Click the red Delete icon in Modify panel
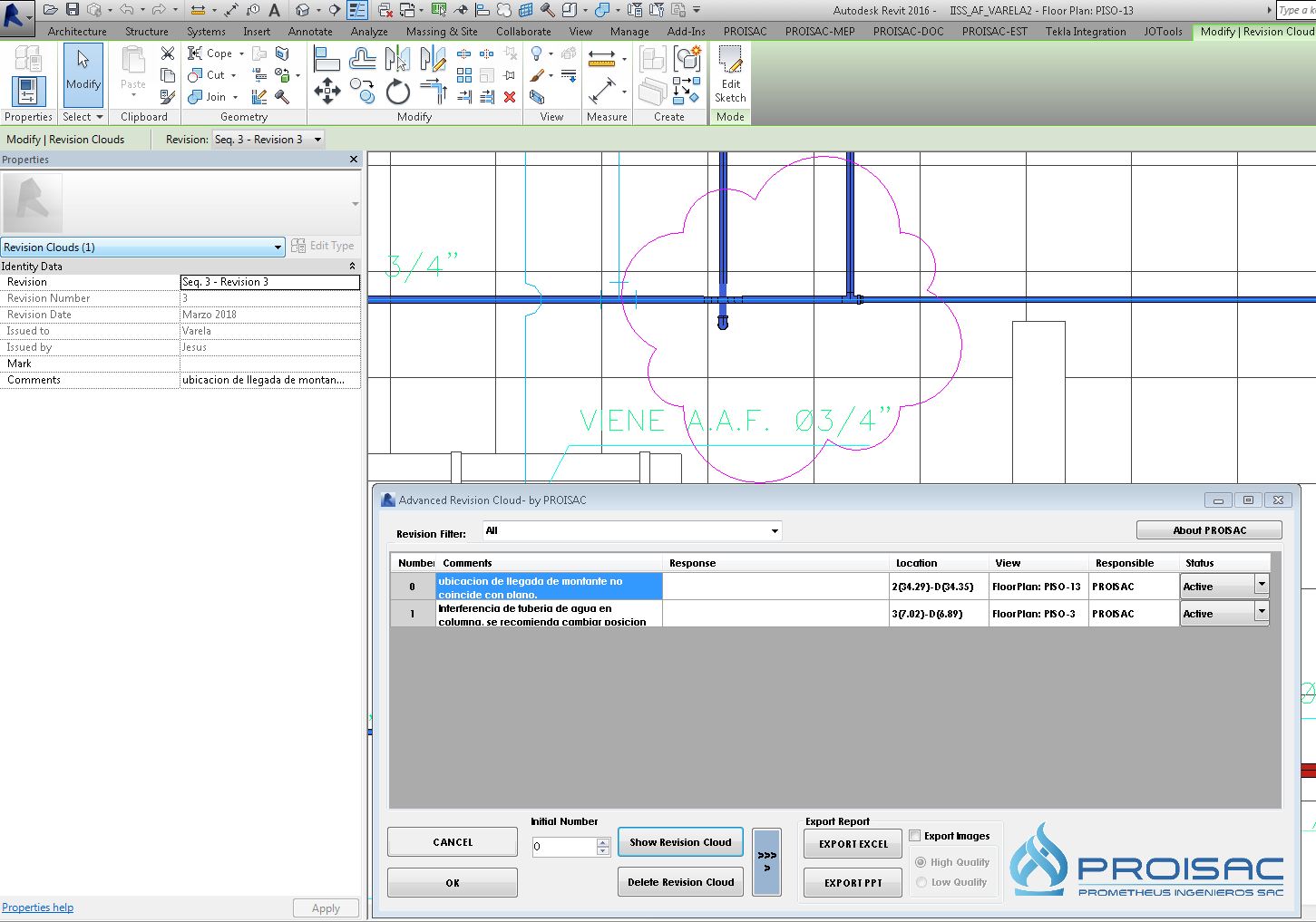 [x=511, y=96]
